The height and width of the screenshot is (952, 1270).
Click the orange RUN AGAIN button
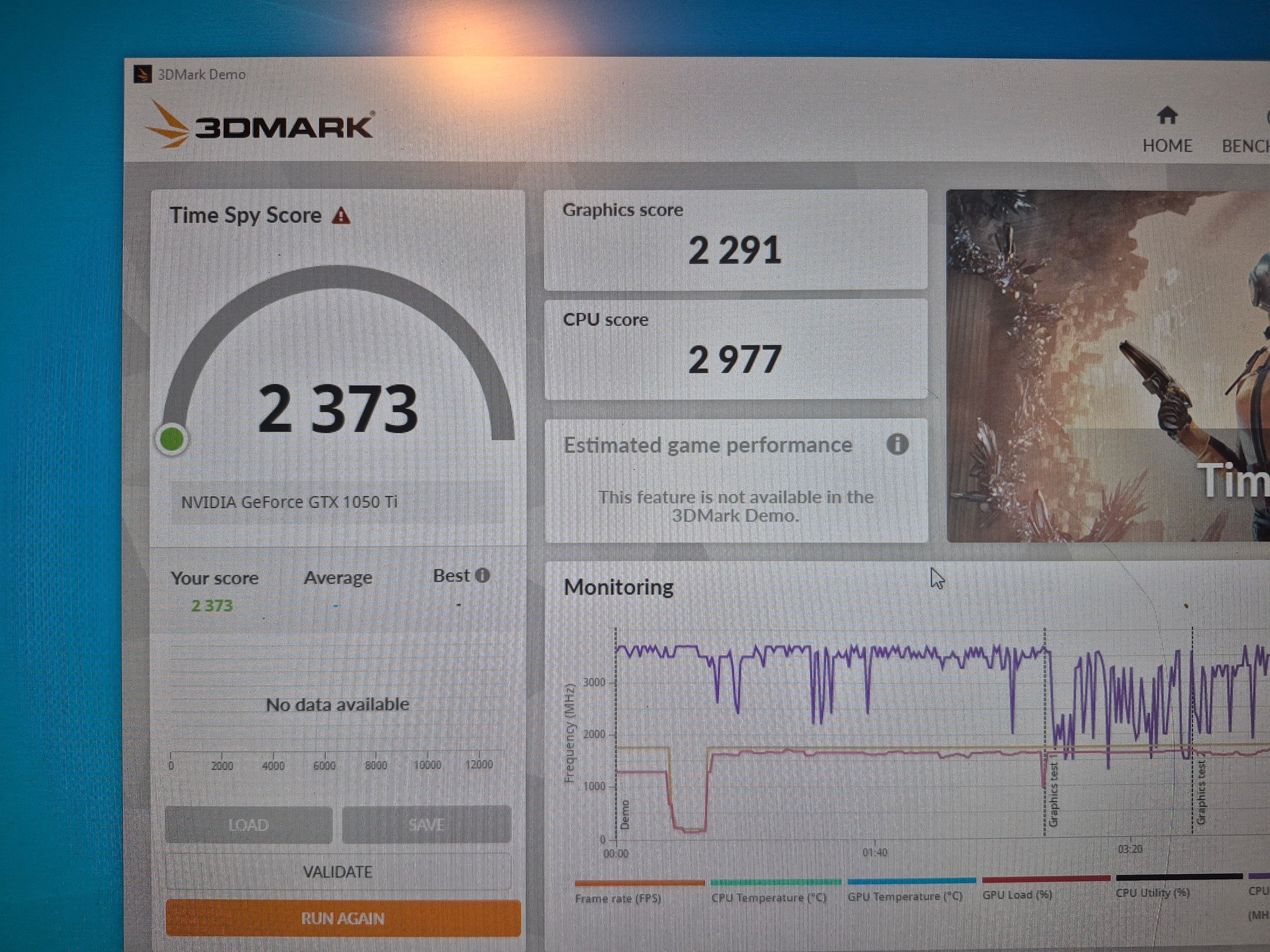point(343,918)
